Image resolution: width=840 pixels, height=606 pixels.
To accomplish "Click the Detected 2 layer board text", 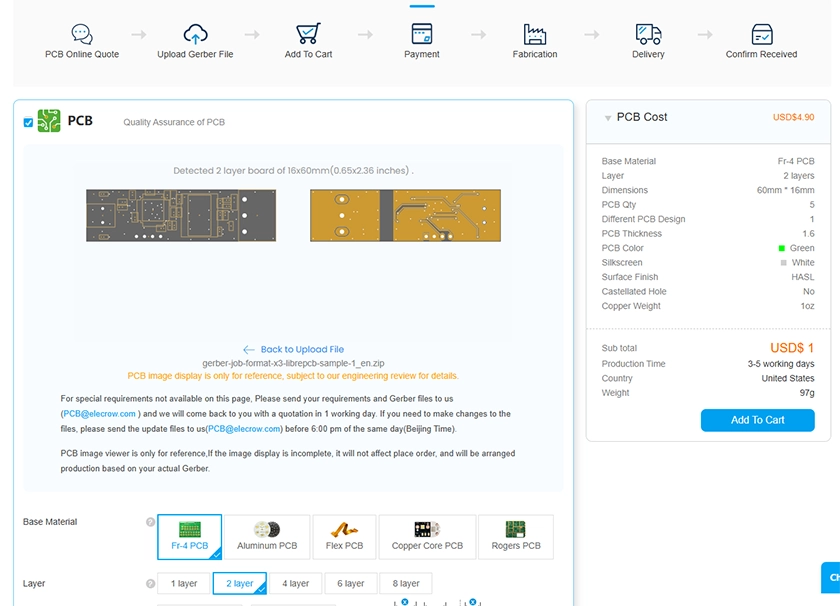I will 293,171.
